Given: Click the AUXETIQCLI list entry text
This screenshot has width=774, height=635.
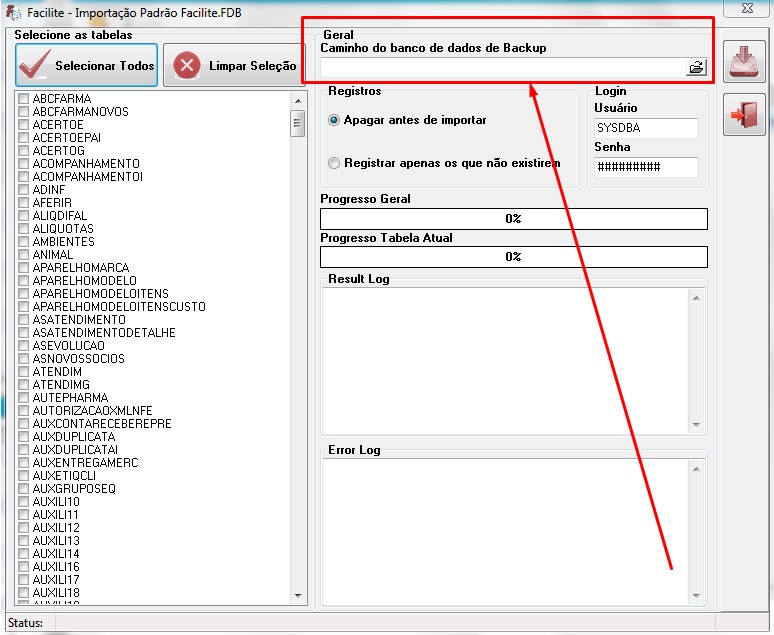Looking at the screenshot, I should pyautogui.click(x=64, y=476).
